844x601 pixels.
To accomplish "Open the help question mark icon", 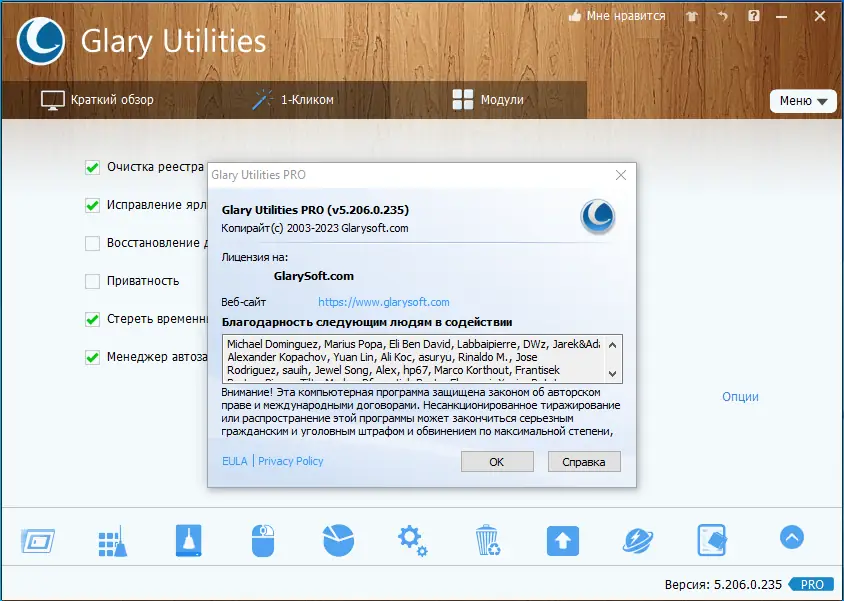I will (754, 16).
